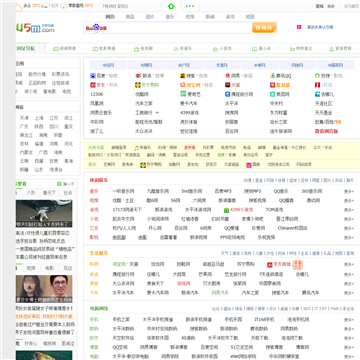The image size is (360, 360).
Task: Open the three green dots menu
Action: tap(190, 6)
